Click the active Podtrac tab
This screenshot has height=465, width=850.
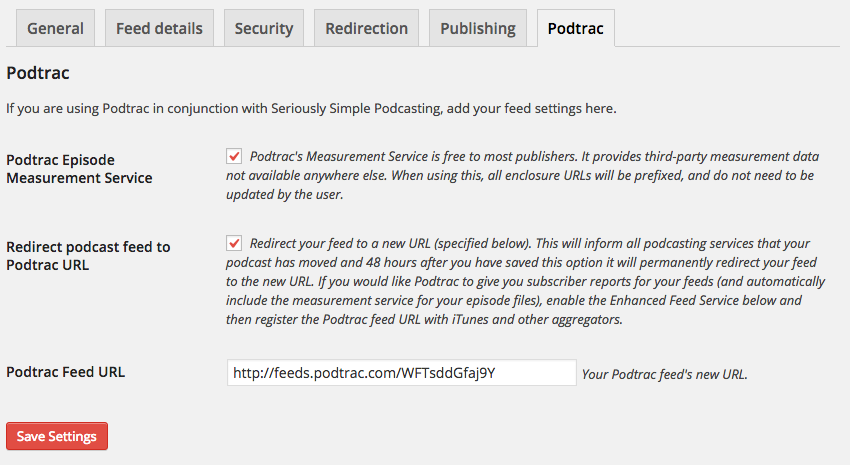pos(576,28)
